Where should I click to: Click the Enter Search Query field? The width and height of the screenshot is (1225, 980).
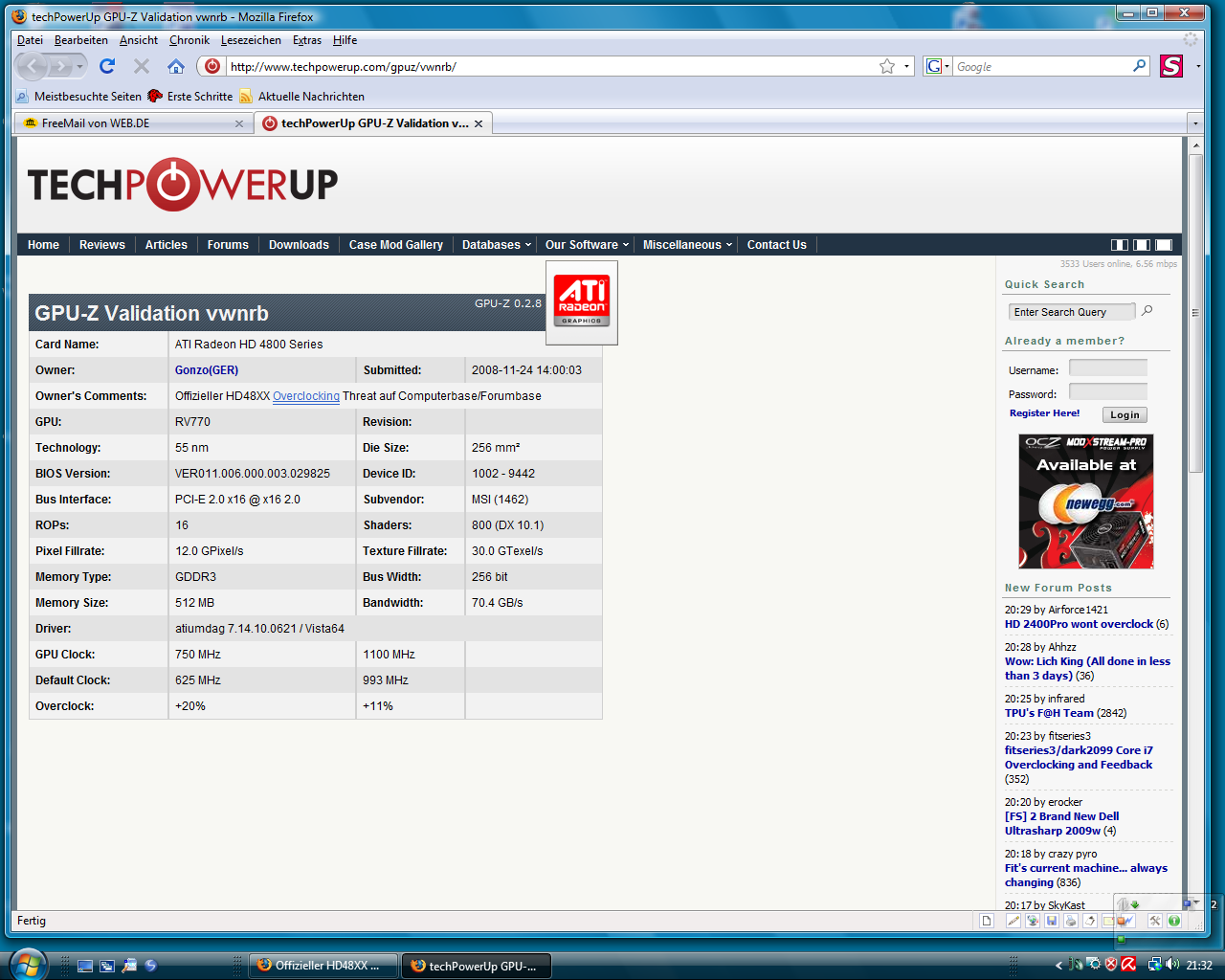click(x=1072, y=312)
